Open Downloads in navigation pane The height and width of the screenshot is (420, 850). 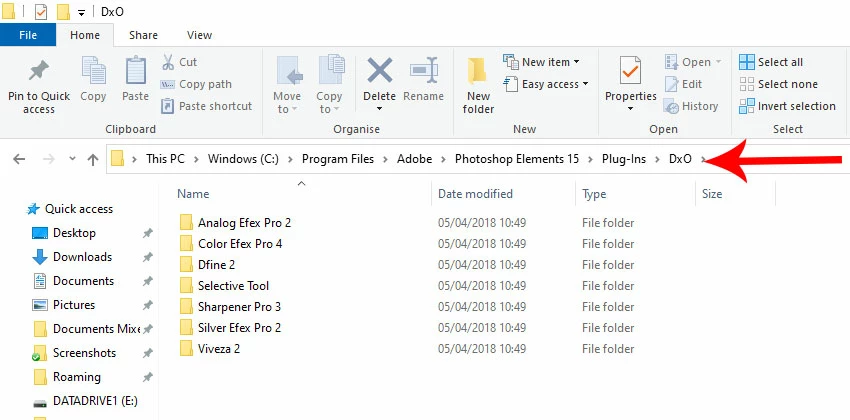tap(72, 257)
